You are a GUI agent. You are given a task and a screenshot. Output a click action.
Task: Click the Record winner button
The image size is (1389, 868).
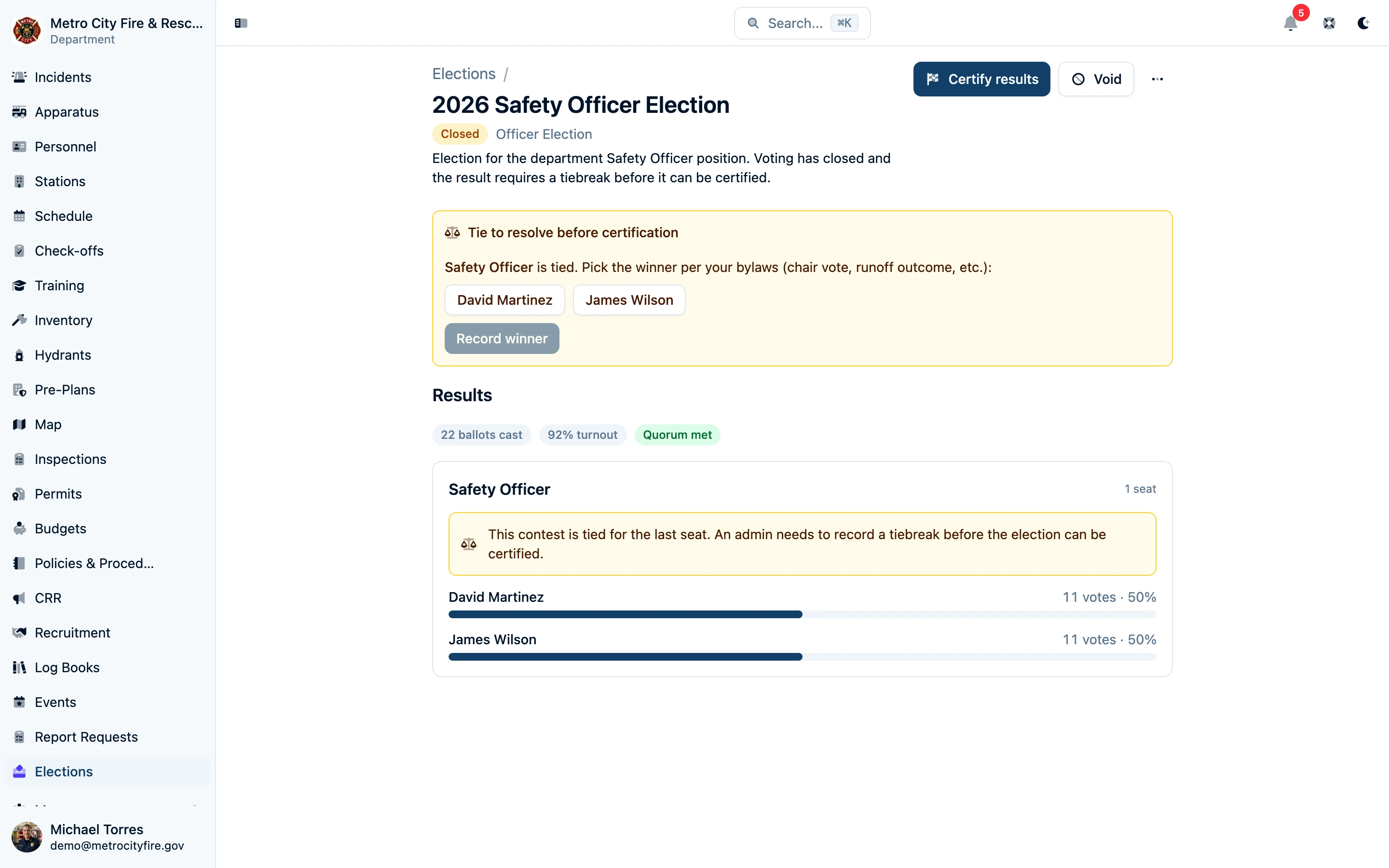coord(502,339)
